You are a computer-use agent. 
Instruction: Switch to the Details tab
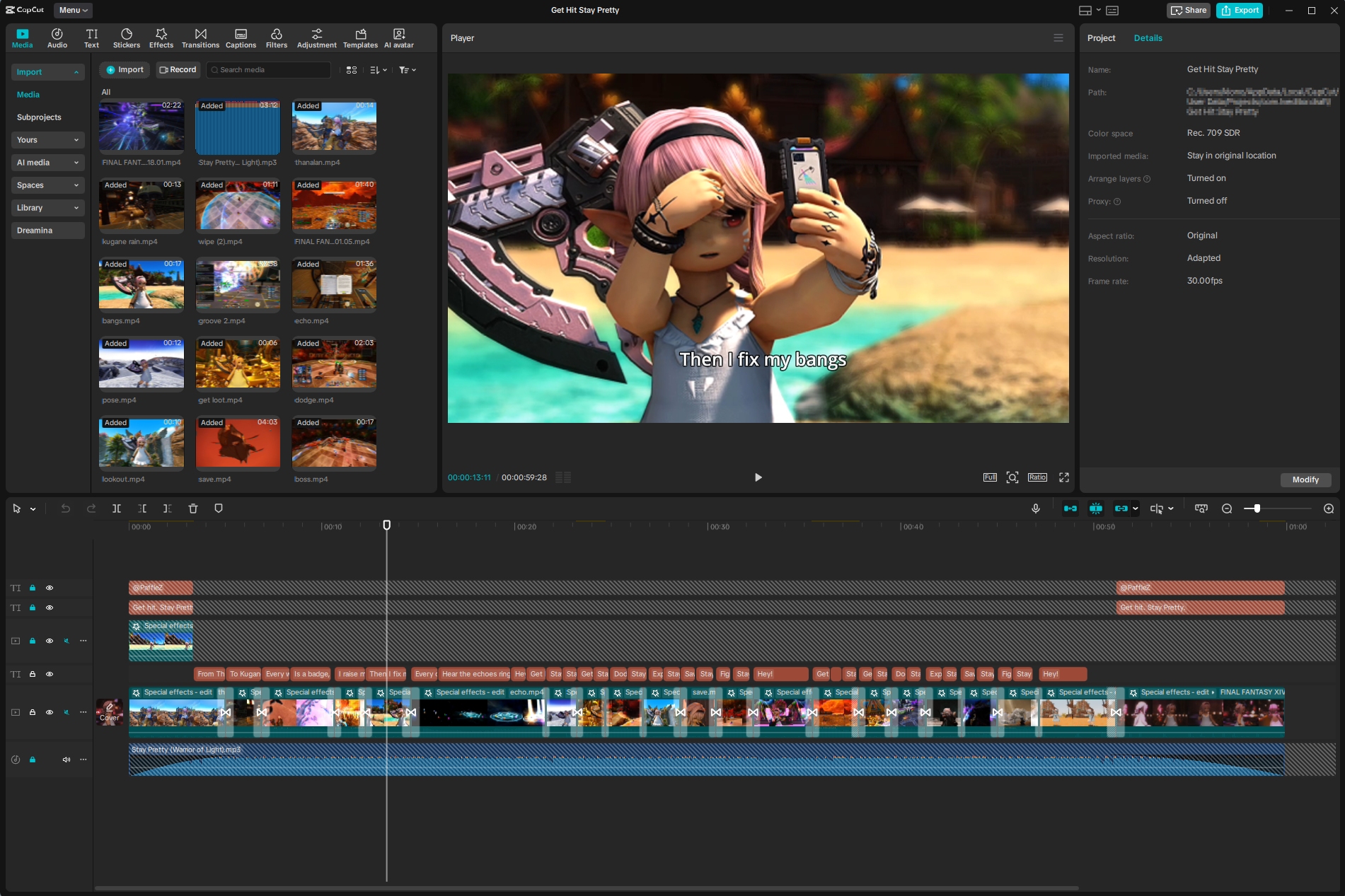click(1148, 38)
